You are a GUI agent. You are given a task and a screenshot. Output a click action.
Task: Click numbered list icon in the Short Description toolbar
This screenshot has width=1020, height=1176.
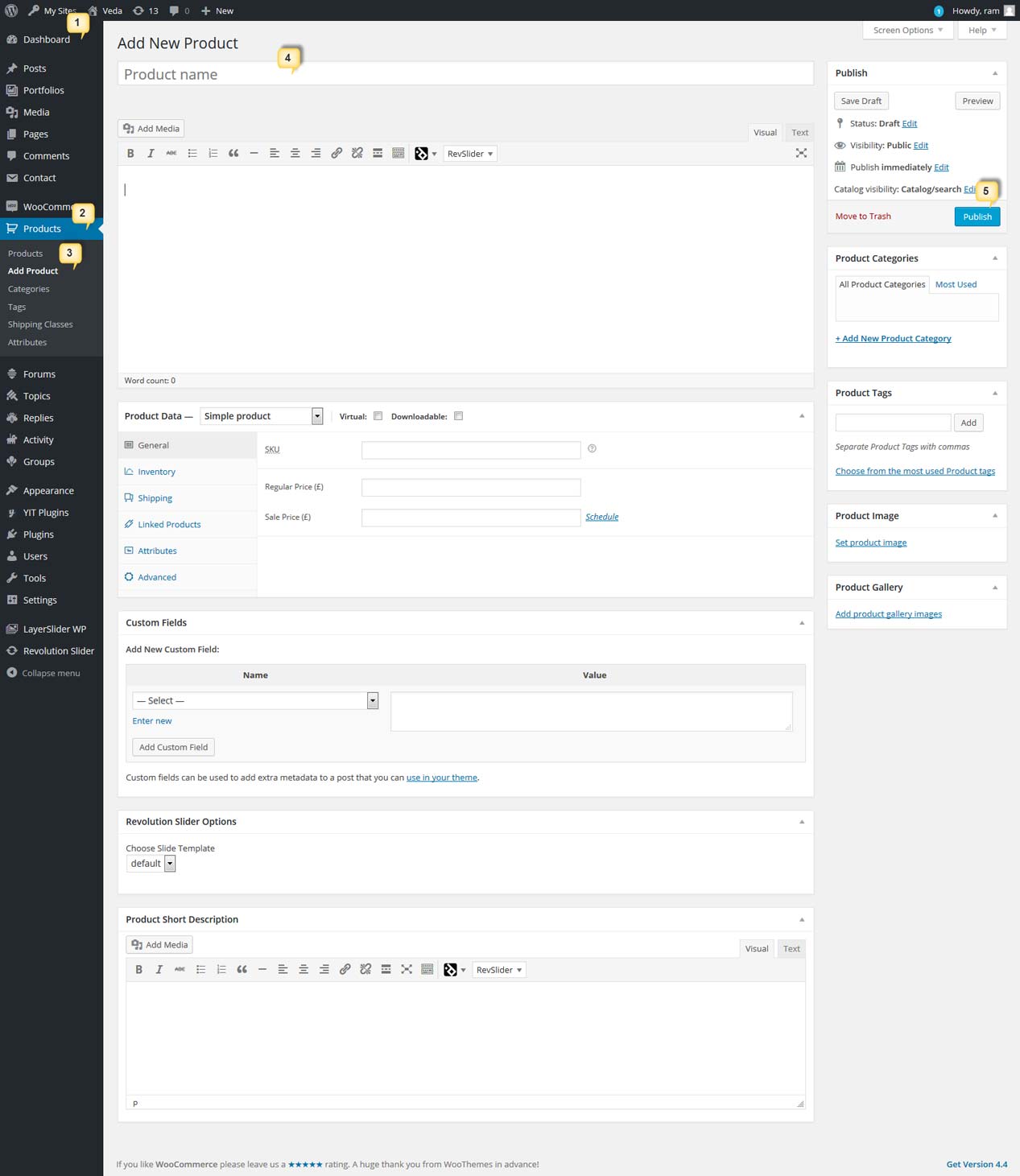[221, 970]
